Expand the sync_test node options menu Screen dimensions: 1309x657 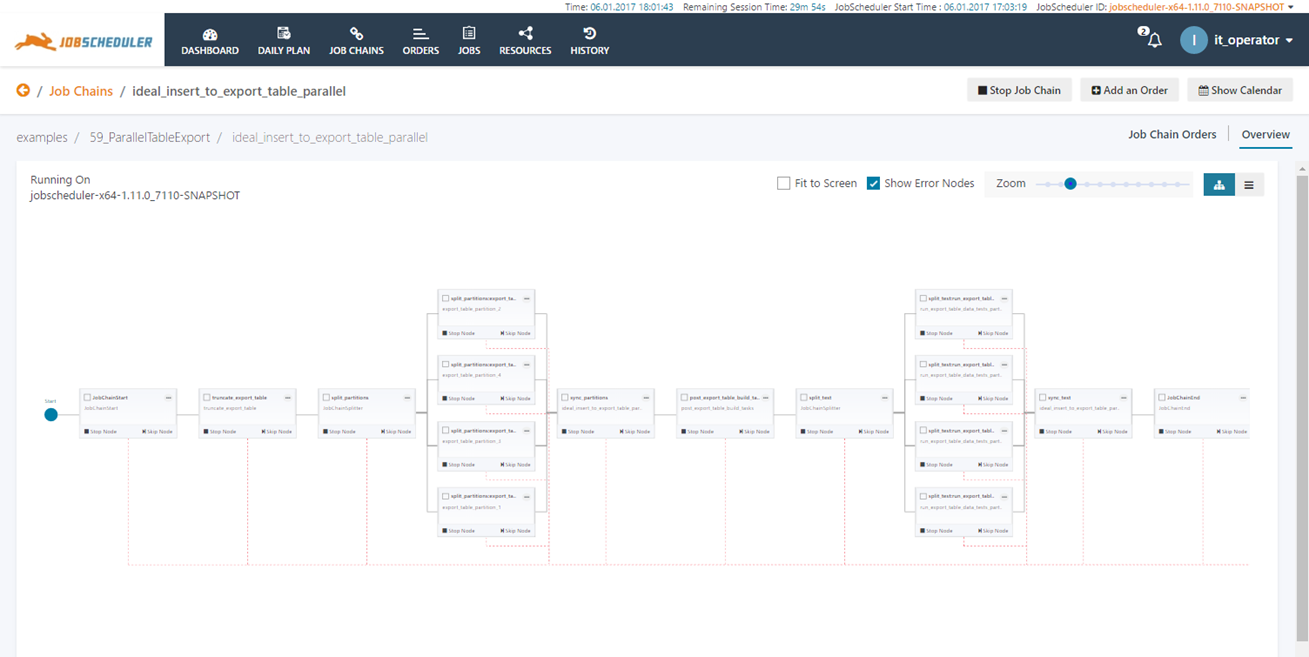click(1124, 397)
